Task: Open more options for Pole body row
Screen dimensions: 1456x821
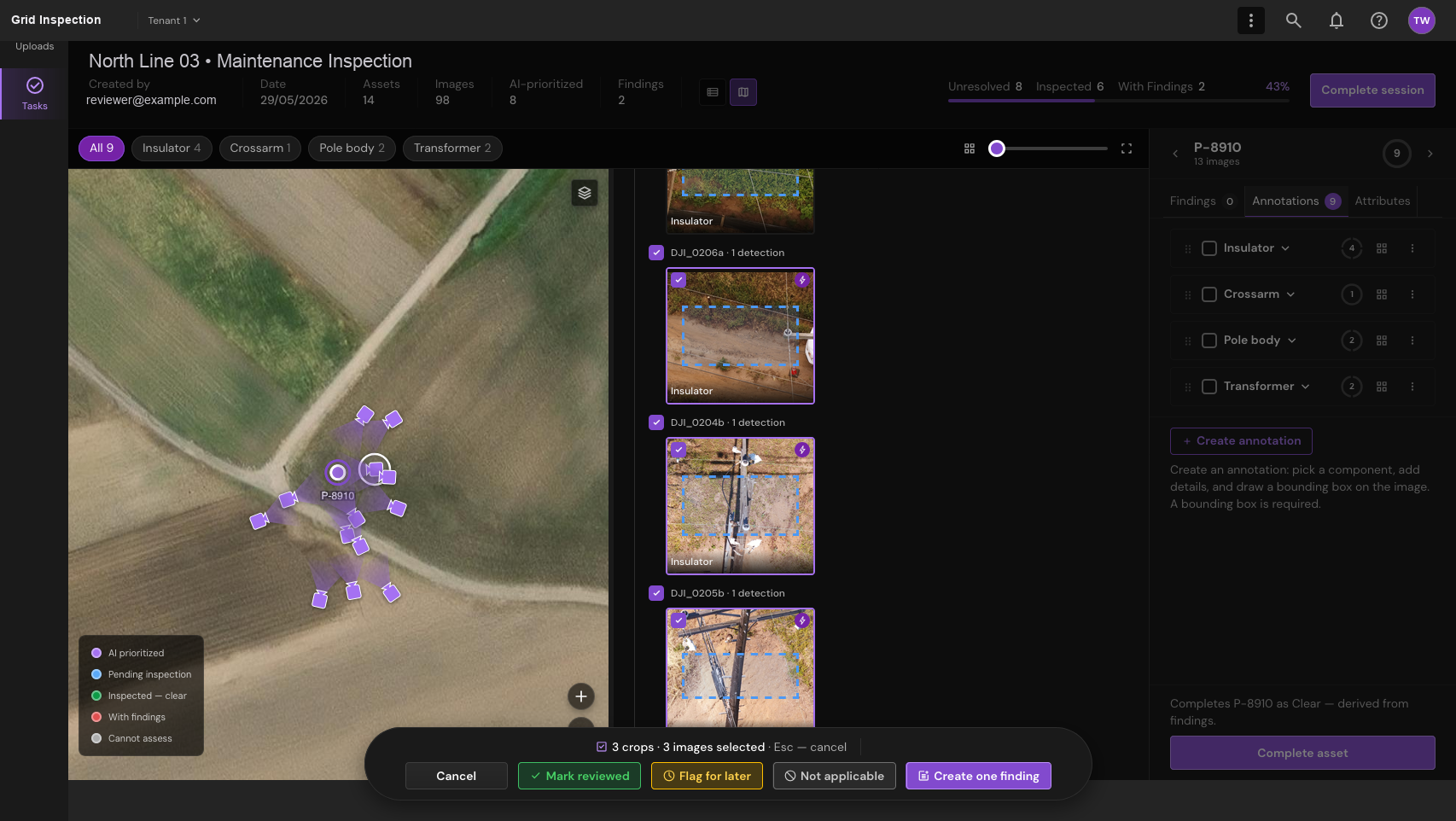Action: click(x=1412, y=341)
